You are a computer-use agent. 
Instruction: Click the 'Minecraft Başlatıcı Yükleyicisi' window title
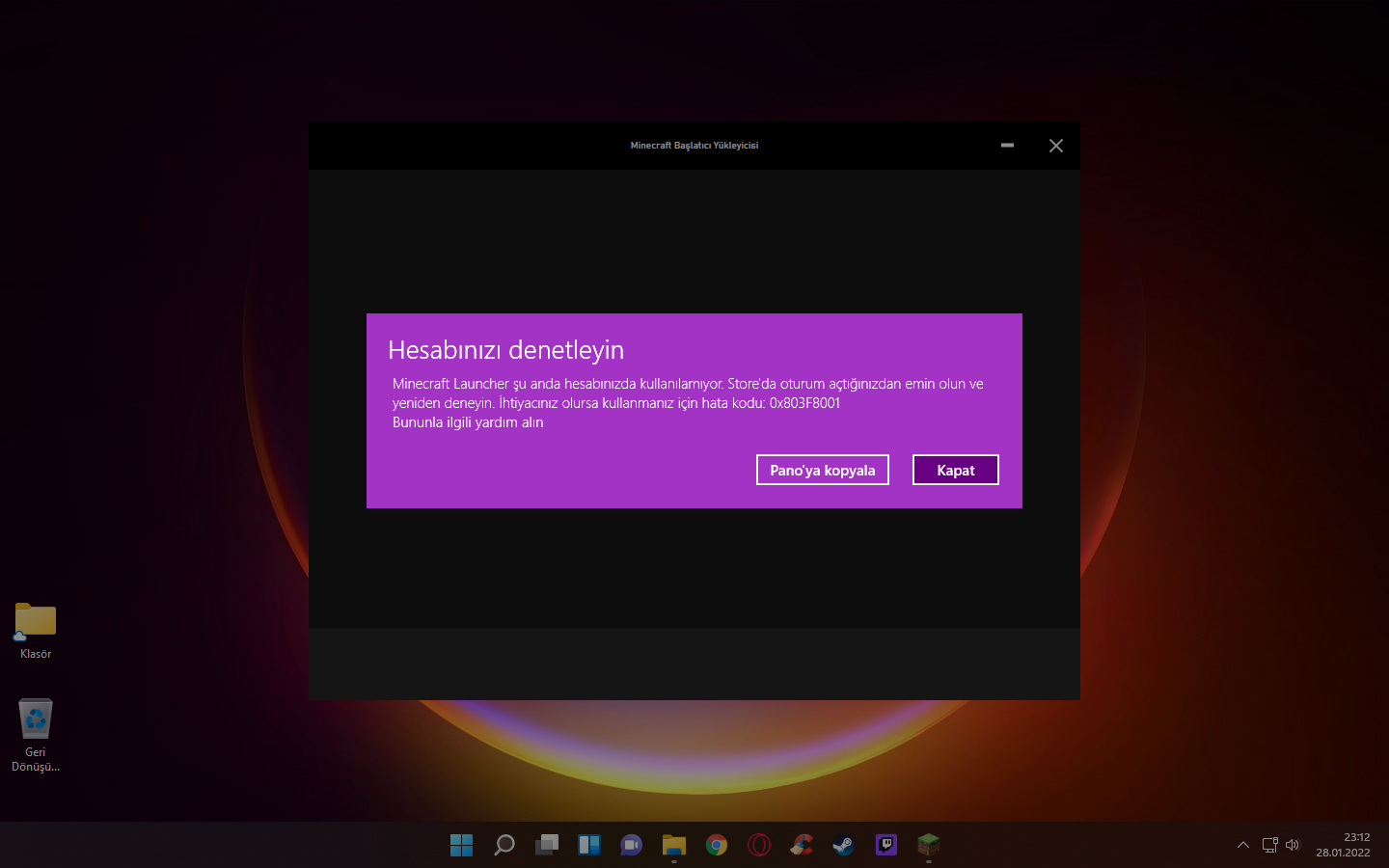pyautogui.click(x=694, y=146)
